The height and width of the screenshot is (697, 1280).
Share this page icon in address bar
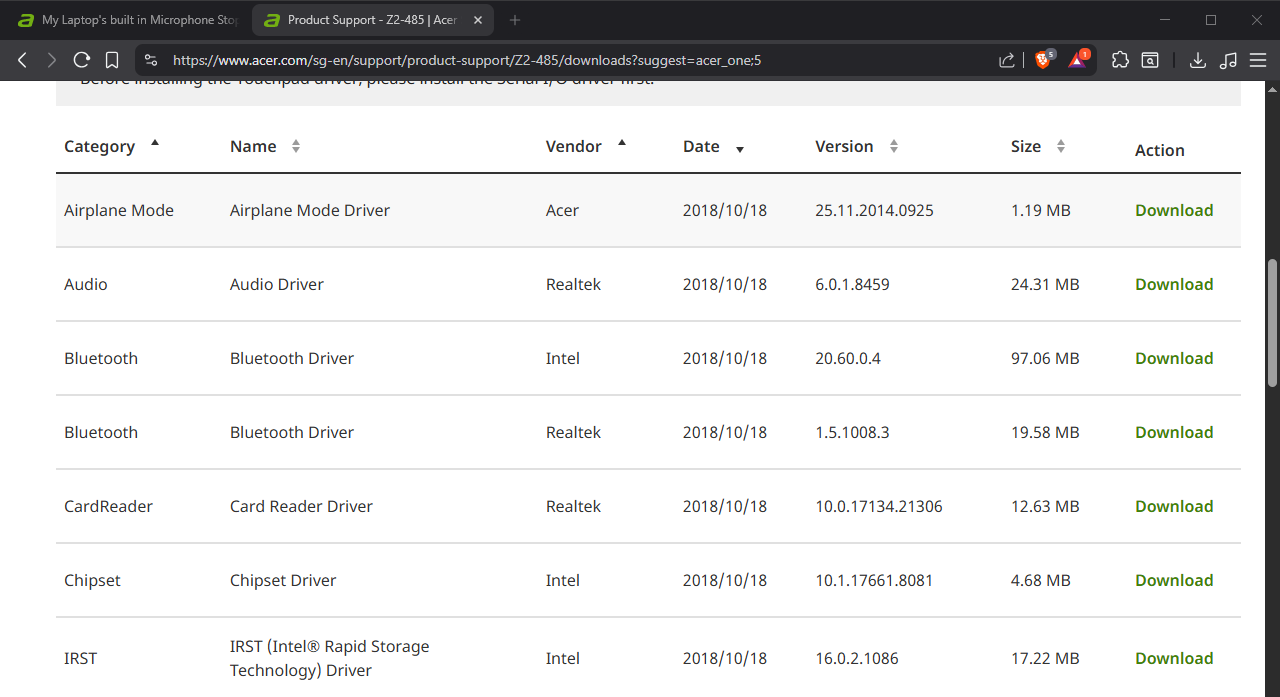click(1007, 60)
